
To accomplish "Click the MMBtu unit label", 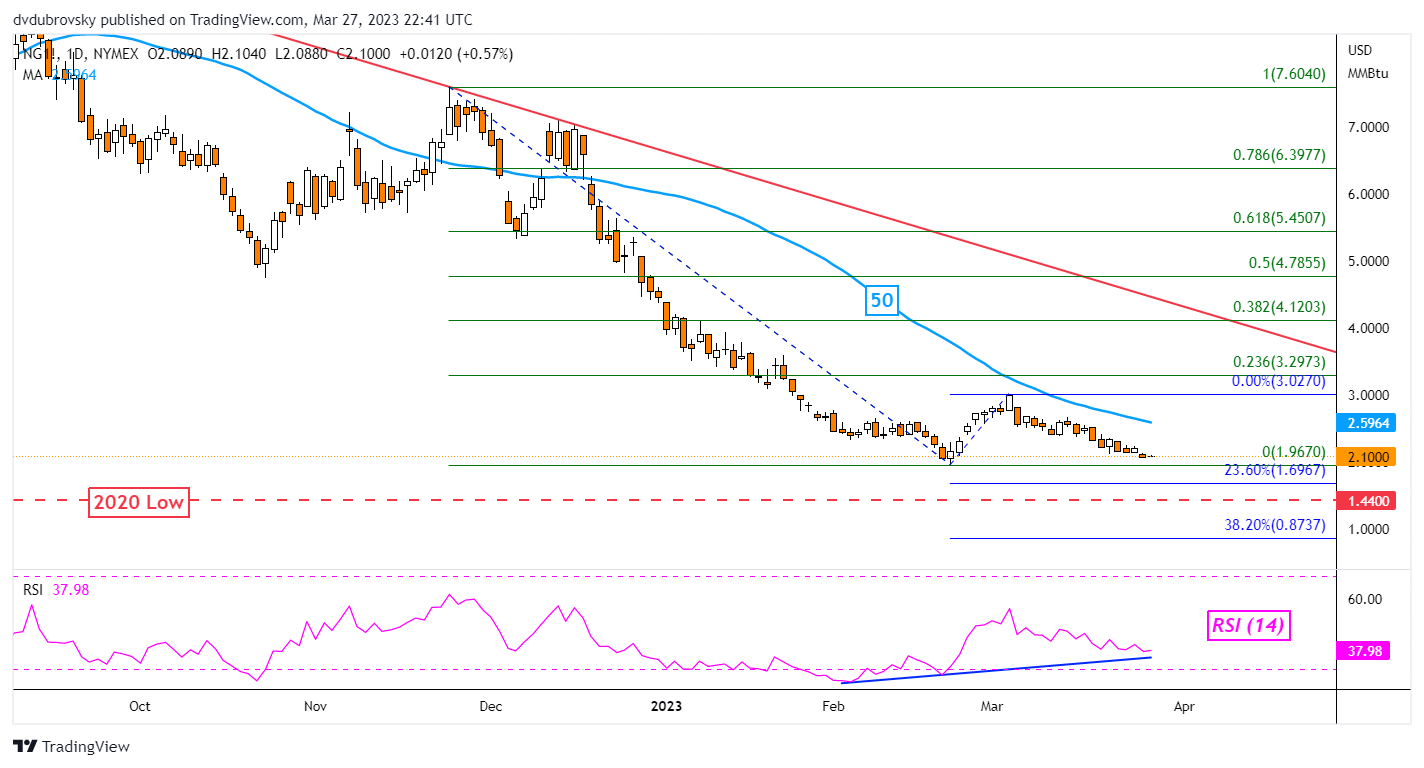I will point(1367,73).
